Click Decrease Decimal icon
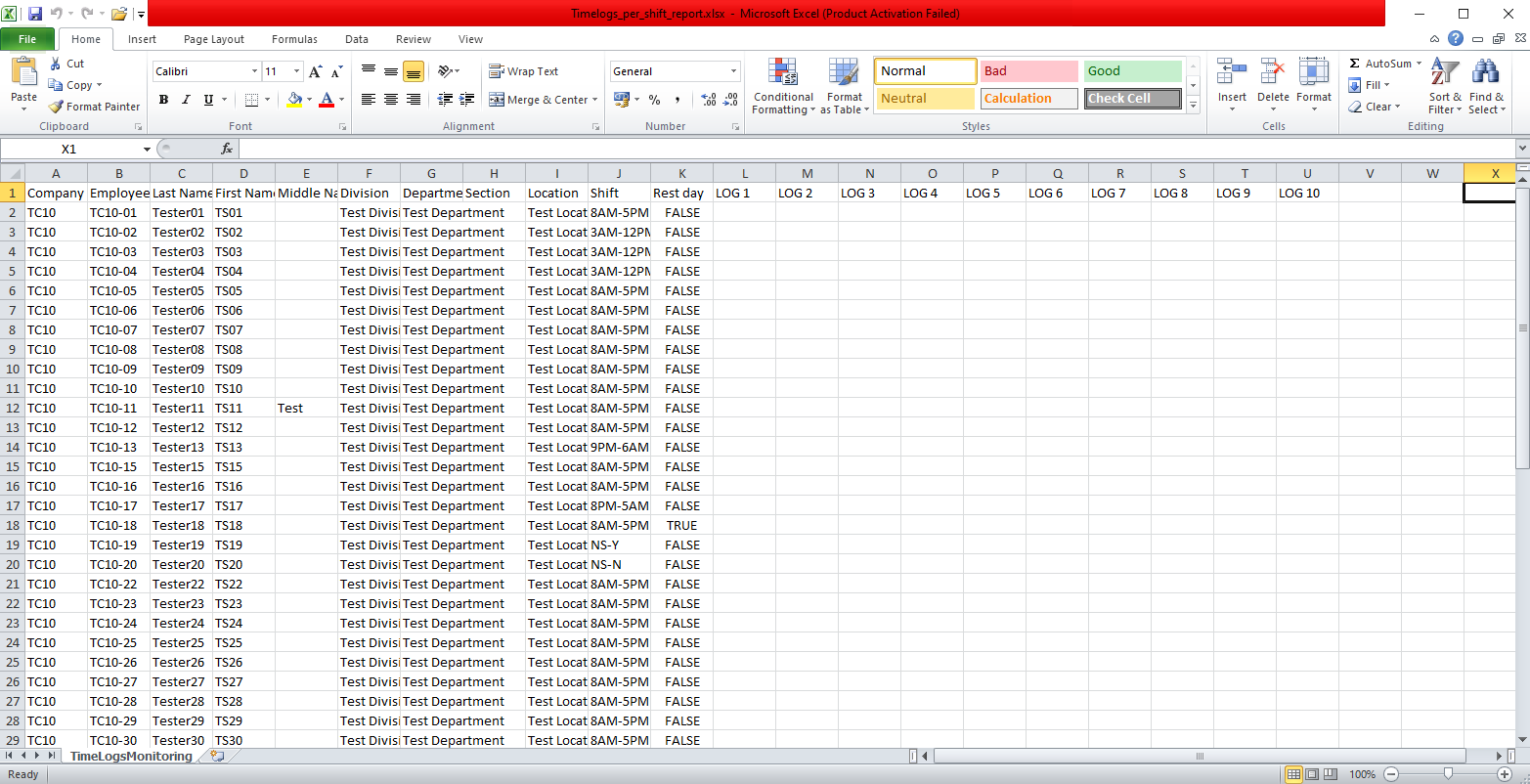Screen dimensions: 1530x784 [730, 100]
